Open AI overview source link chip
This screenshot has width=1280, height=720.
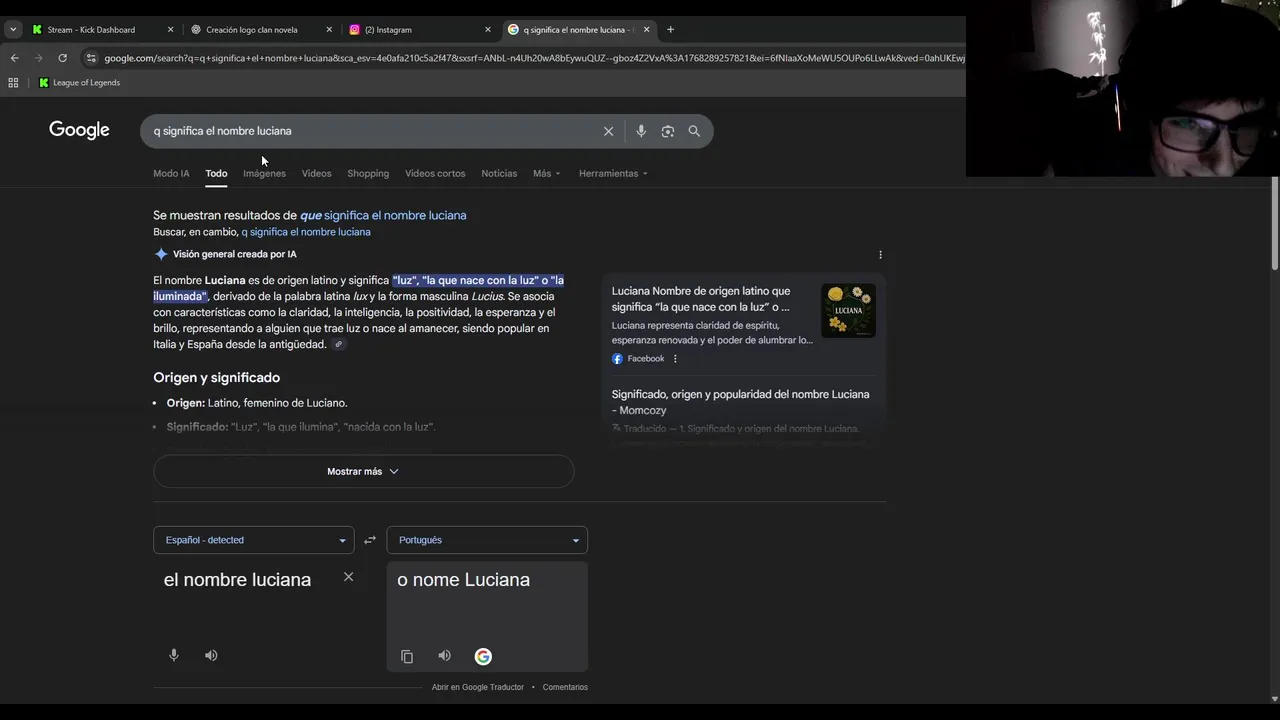pyautogui.click(x=339, y=345)
